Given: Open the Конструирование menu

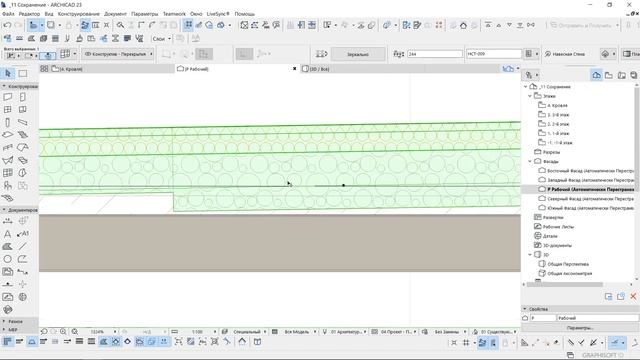Looking at the screenshot, I should coord(79,14).
